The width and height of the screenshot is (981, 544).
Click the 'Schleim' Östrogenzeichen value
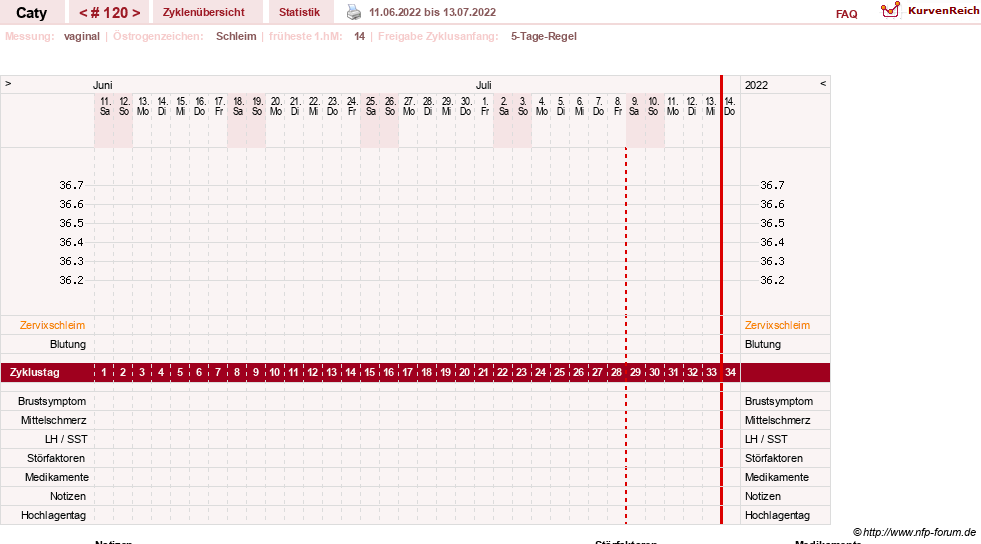tap(236, 36)
